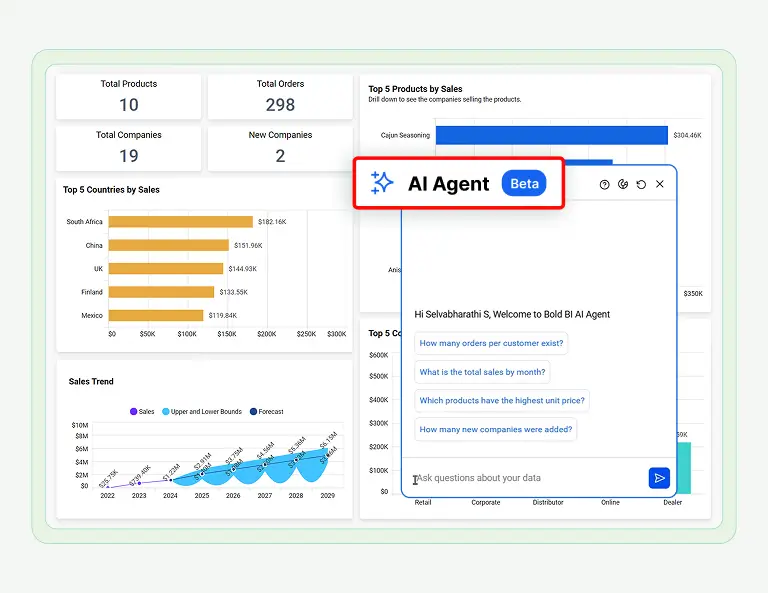Ask 'How many orders per customer exist?'
Image resolution: width=768 pixels, height=593 pixels.
(x=491, y=343)
